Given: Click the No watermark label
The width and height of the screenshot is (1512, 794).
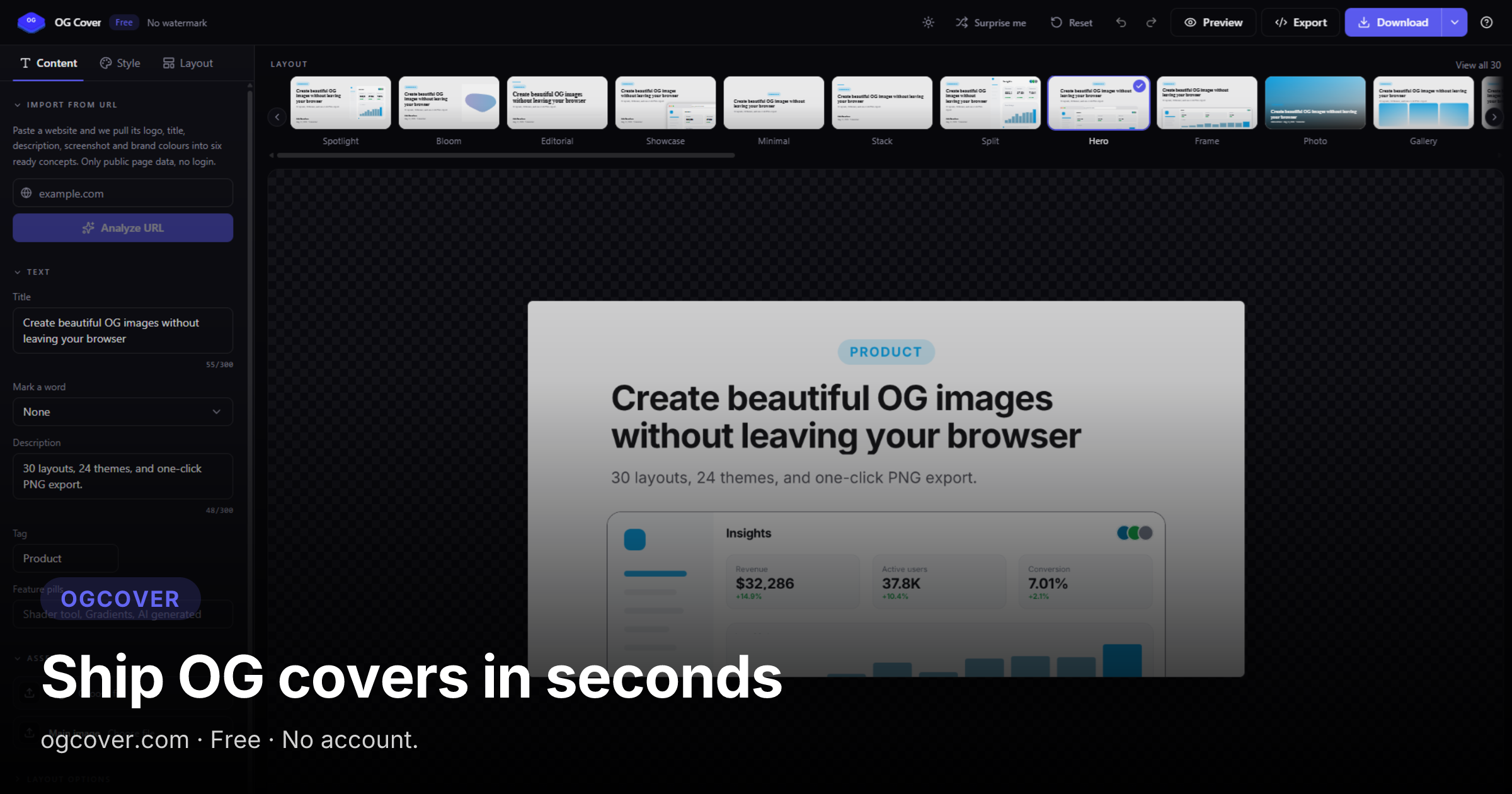Looking at the screenshot, I should click(177, 23).
